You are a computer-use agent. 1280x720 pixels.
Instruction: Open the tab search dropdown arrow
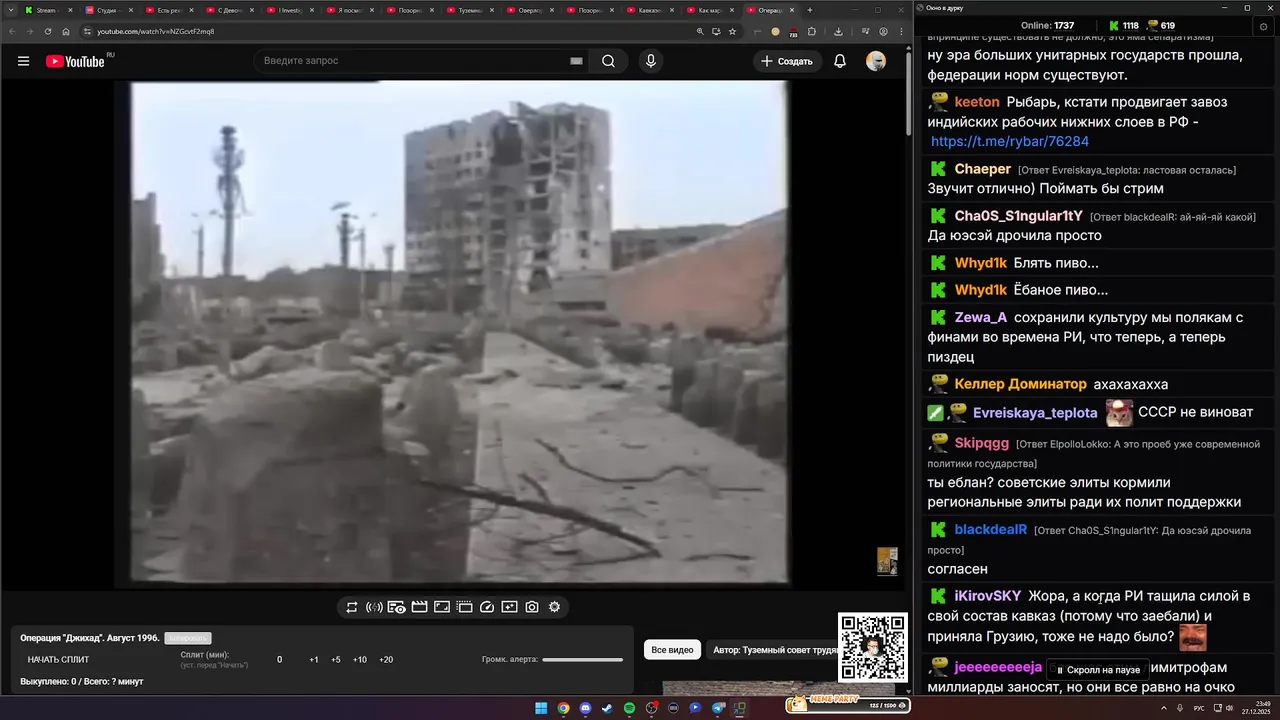pyautogui.click(x=11, y=10)
